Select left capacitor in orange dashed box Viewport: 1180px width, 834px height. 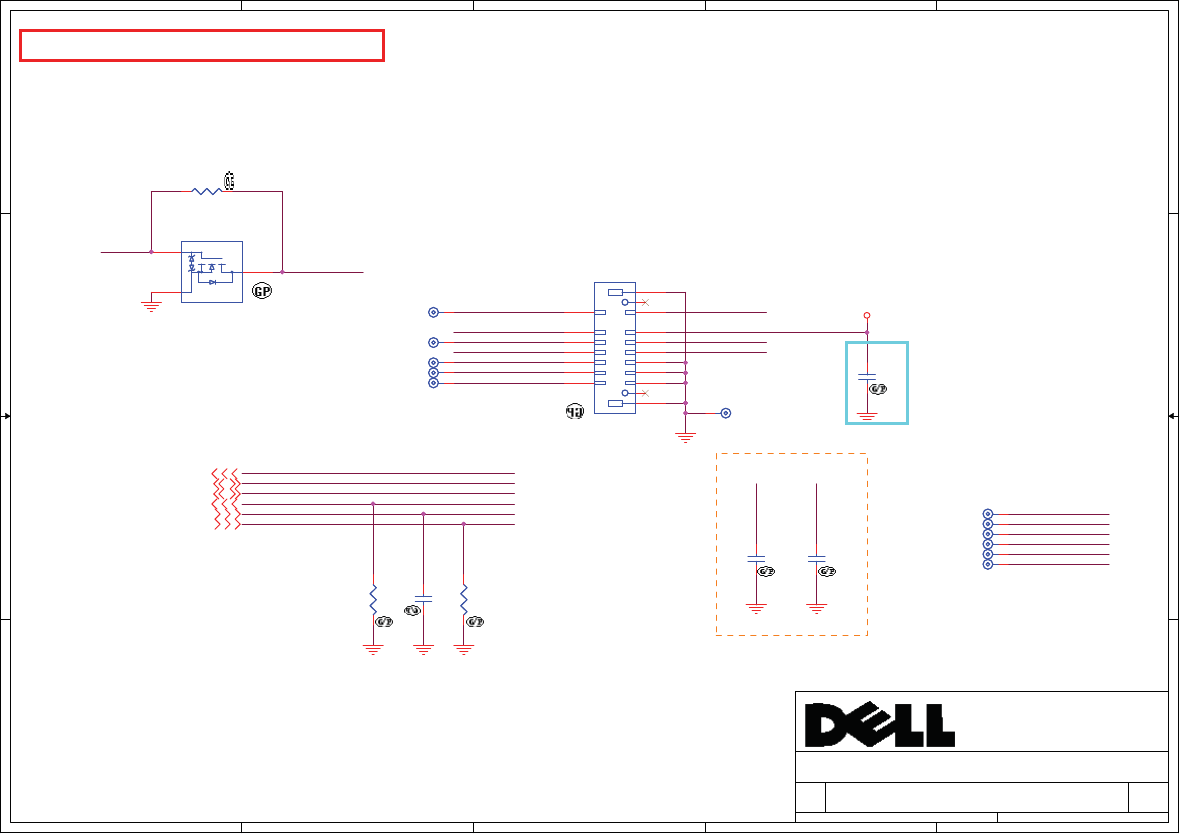point(756,559)
